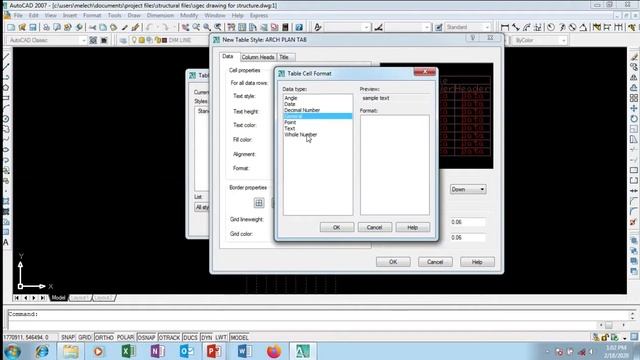Click the Save icon in toolbar
The width and height of the screenshot is (640, 360).
[33, 27]
